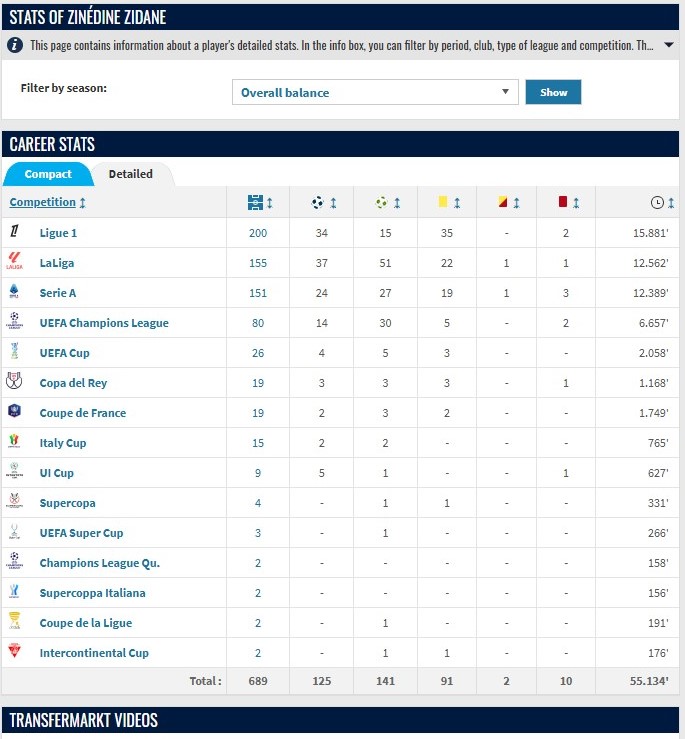Sort by assists green ball icon

(386, 203)
